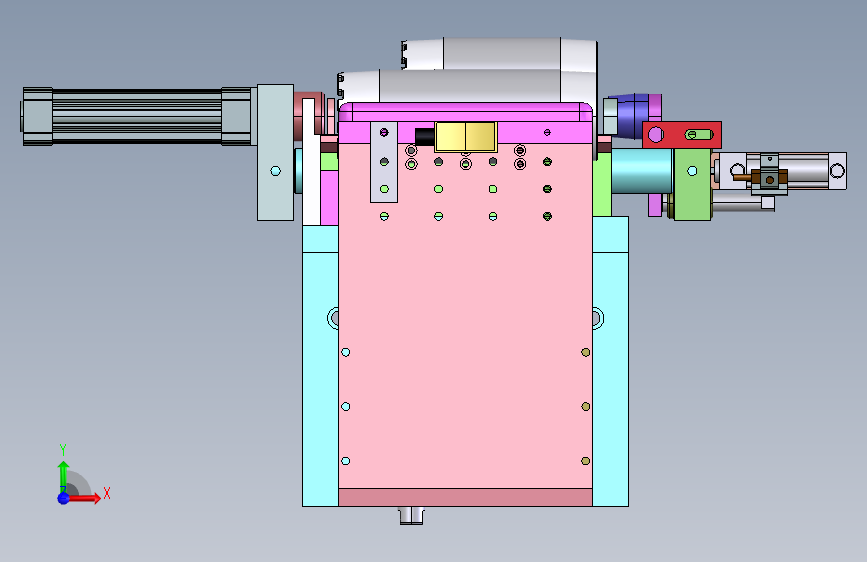Screen dimensions: 867x562
Task: Select the brown sensor clamp on small cylinder
Action: point(769,178)
